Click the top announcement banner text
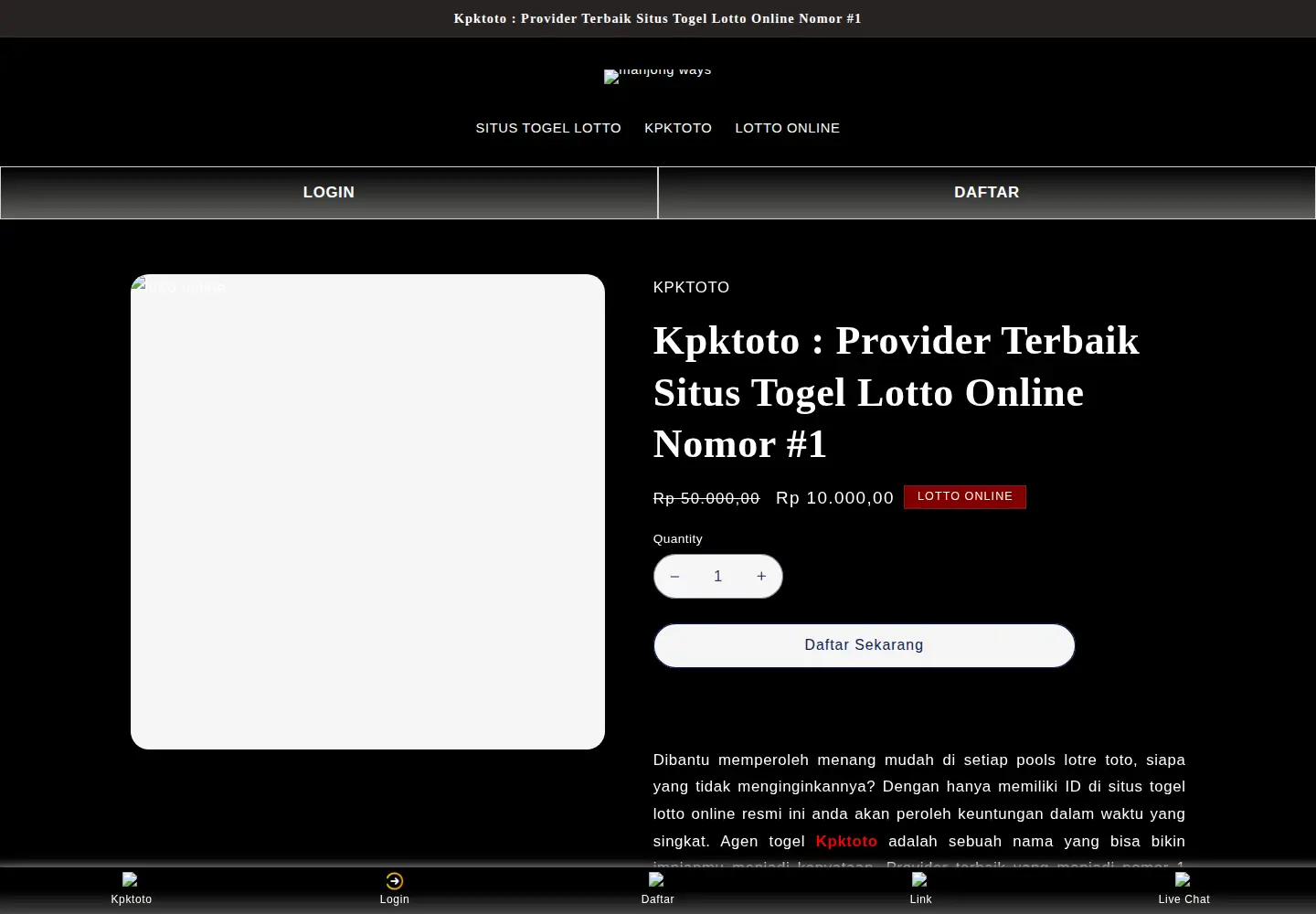 pyautogui.click(x=658, y=18)
